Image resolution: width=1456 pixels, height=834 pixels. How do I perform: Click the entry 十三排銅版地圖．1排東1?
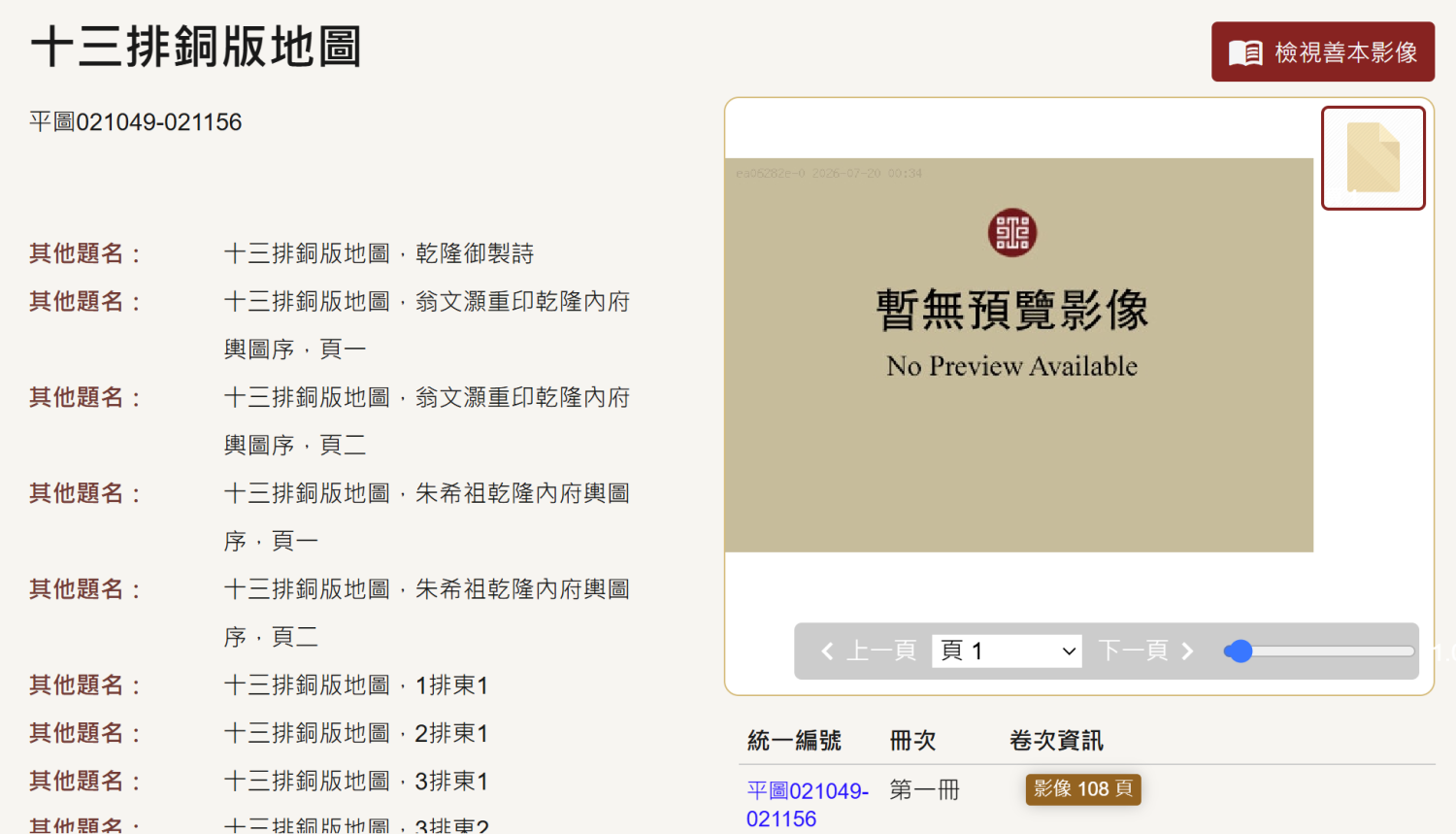[355, 685]
